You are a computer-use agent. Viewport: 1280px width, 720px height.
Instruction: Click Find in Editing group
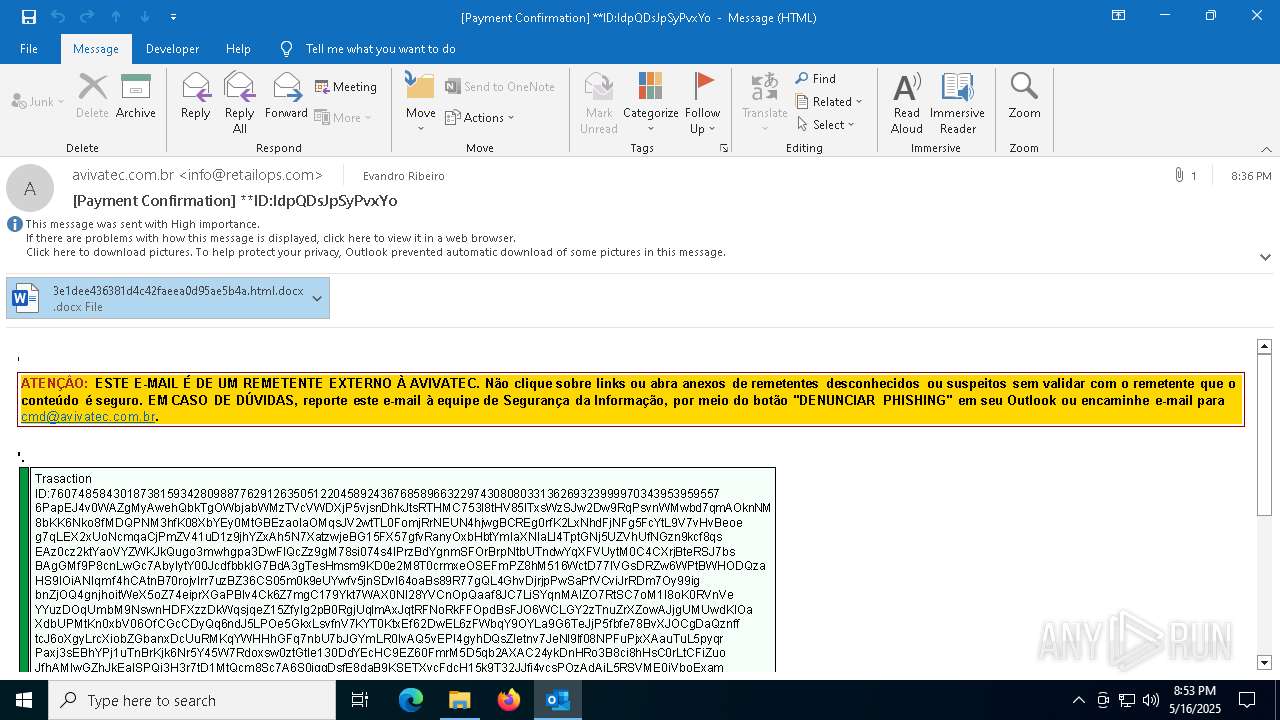point(816,79)
